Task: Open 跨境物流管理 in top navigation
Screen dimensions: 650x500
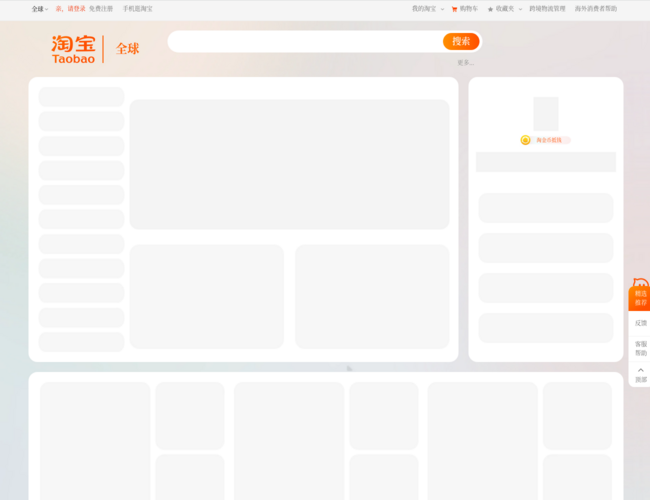Action: point(547,9)
